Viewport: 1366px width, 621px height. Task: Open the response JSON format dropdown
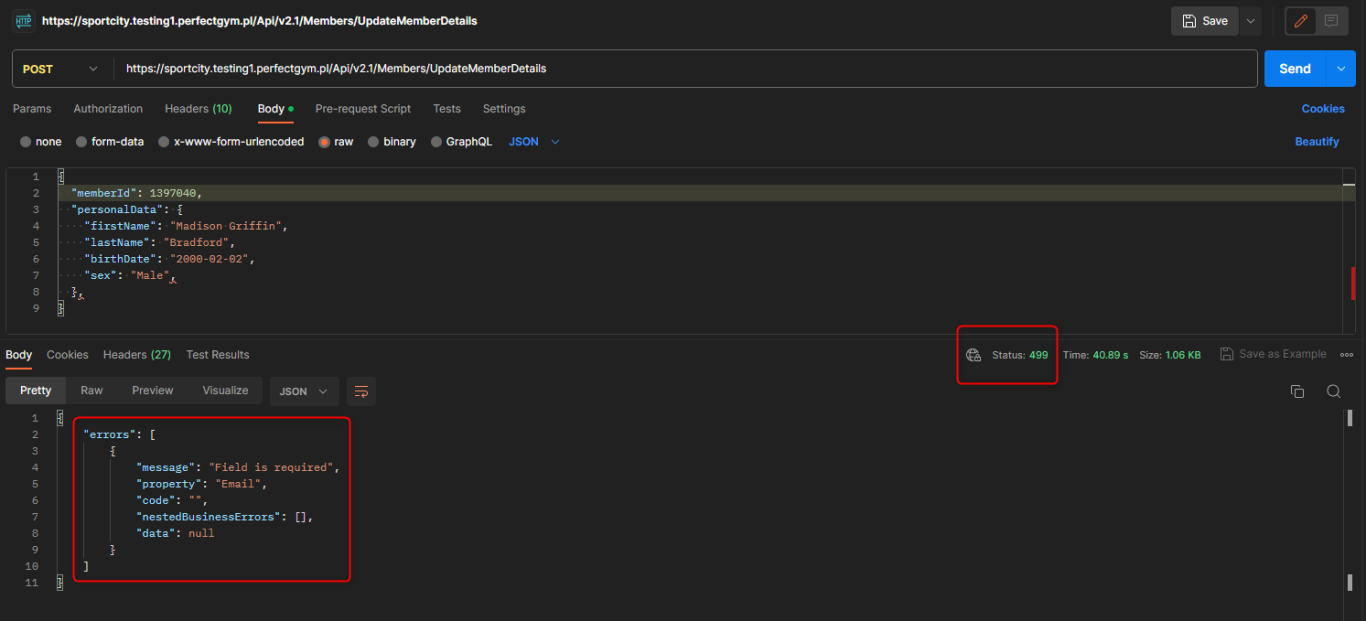point(304,391)
